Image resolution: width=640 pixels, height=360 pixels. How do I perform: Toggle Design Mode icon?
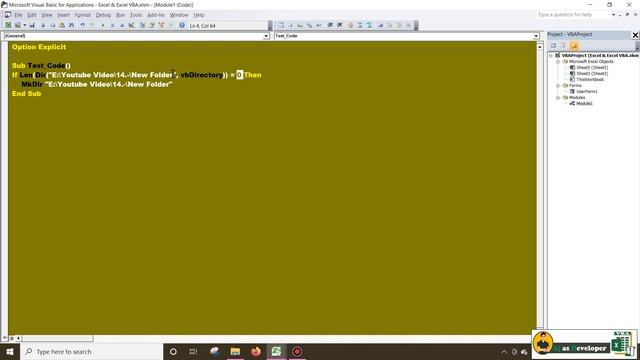click(x=131, y=25)
